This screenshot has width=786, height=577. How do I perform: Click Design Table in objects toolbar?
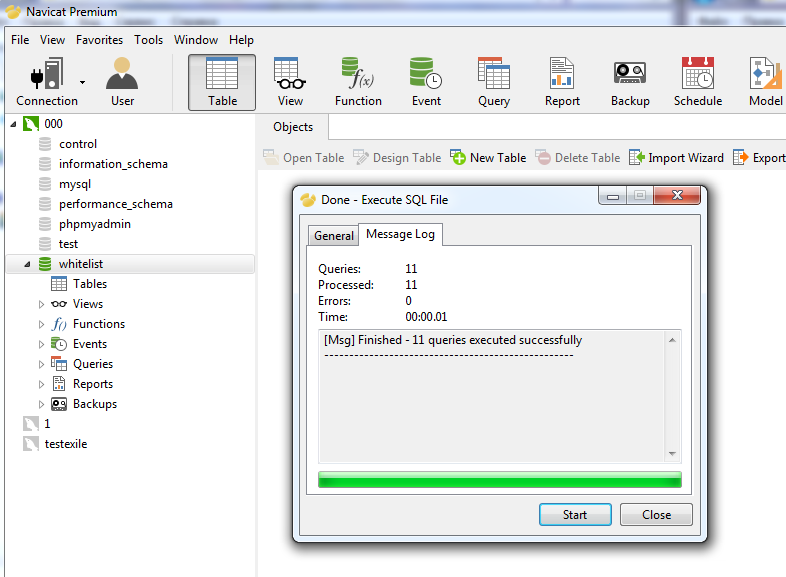pos(397,157)
